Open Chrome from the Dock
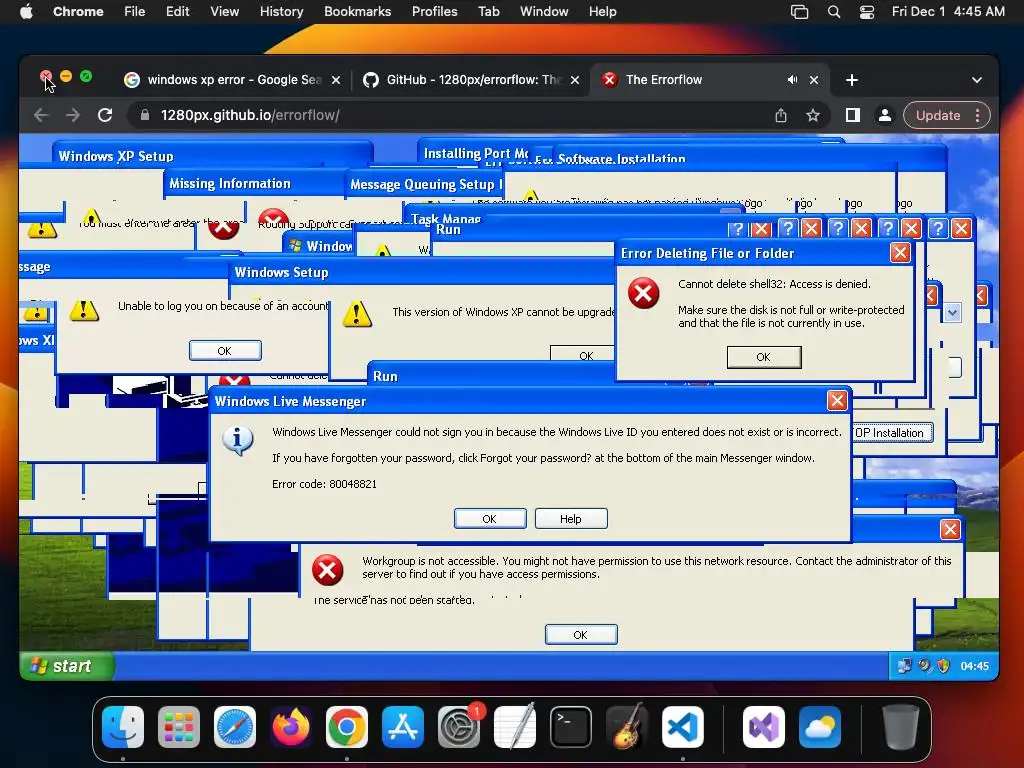The height and width of the screenshot is (768, 1024). tap(347, 727)
